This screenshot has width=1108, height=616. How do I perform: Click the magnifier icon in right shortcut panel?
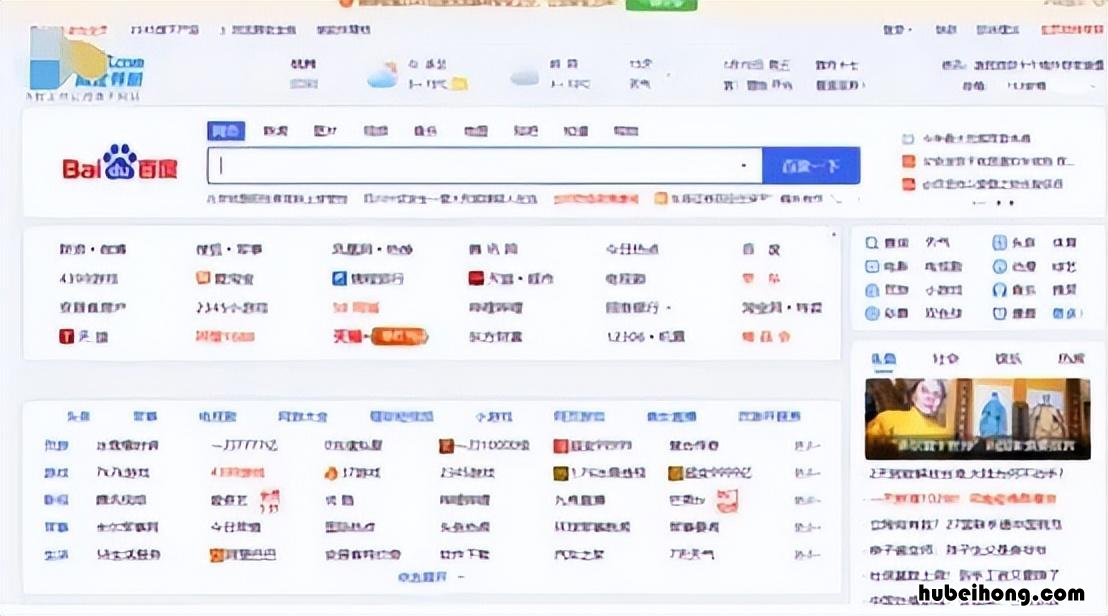(872, 243)
